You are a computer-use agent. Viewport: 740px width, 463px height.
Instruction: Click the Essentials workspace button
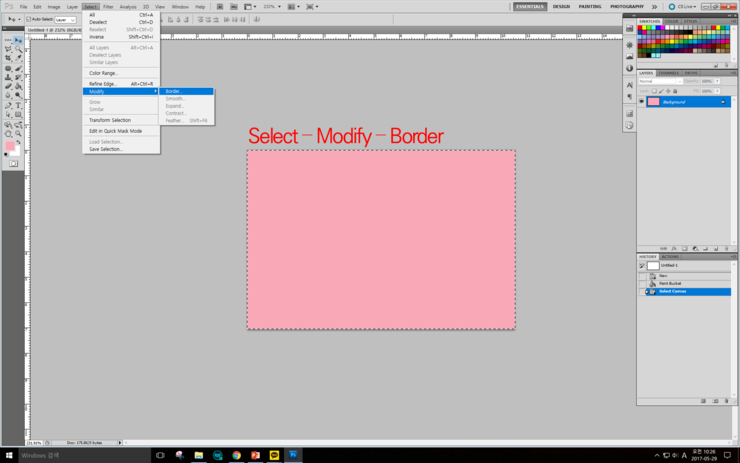pyautogui.click(x=530, y=7)
